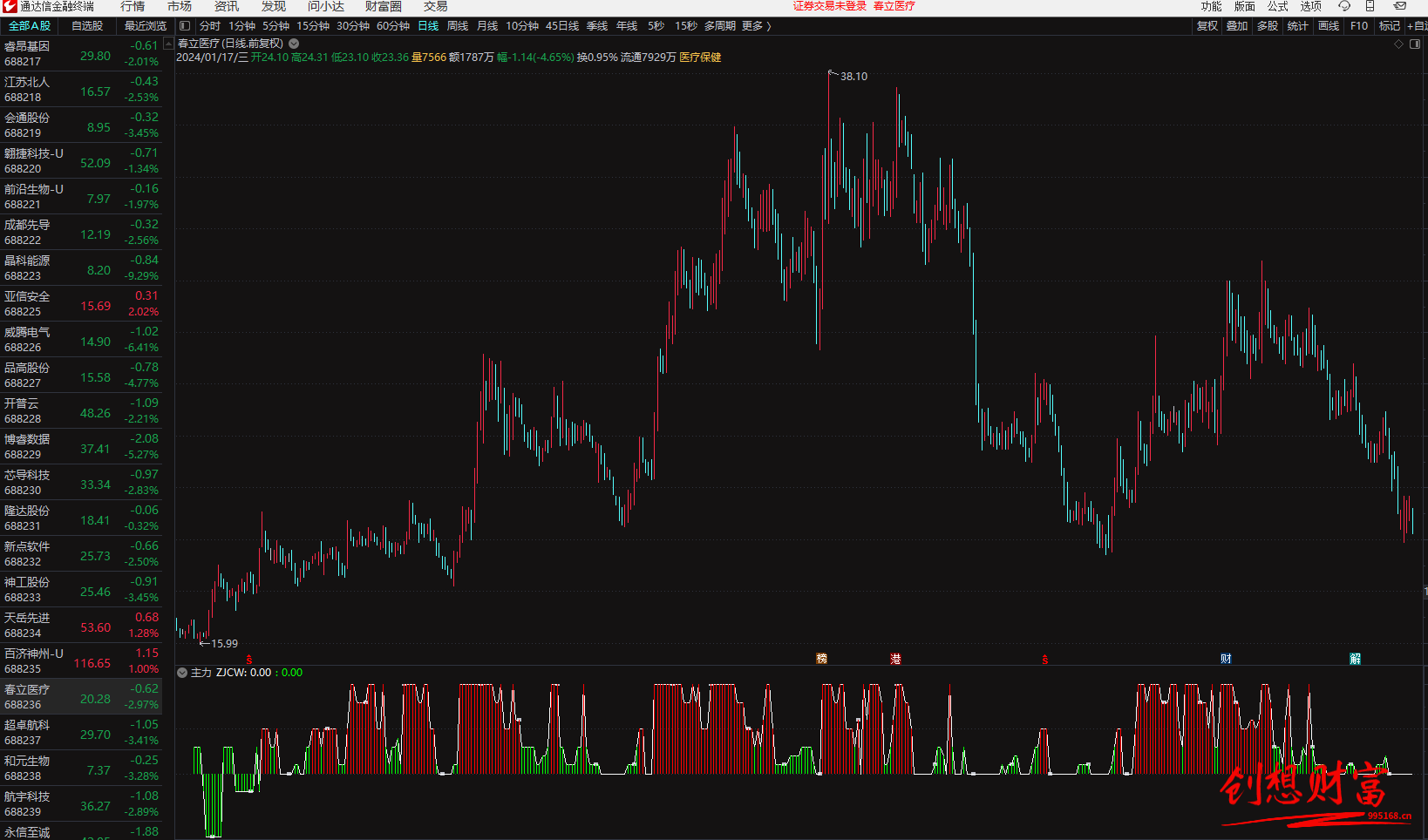The height and width of the screenshot is (840, 1428).
Task: Select the 1分钟 chart period
Action: click(242, 26)
